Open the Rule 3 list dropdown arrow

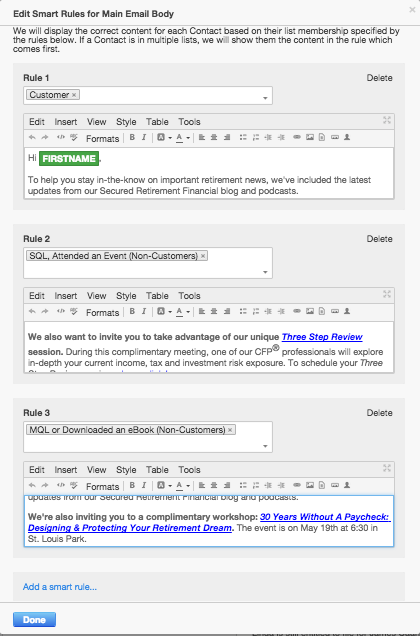pyautogui.click(x=265, y=446)
